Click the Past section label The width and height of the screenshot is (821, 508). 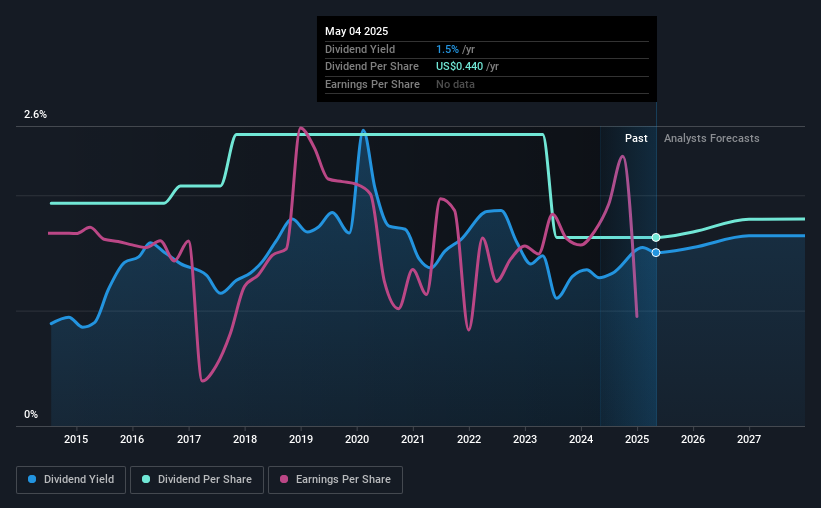coord(636,138)
